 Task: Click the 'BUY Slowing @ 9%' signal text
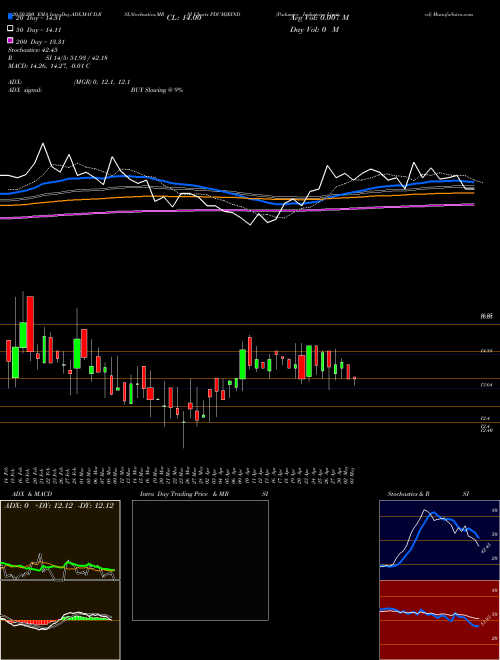[157, 90]
